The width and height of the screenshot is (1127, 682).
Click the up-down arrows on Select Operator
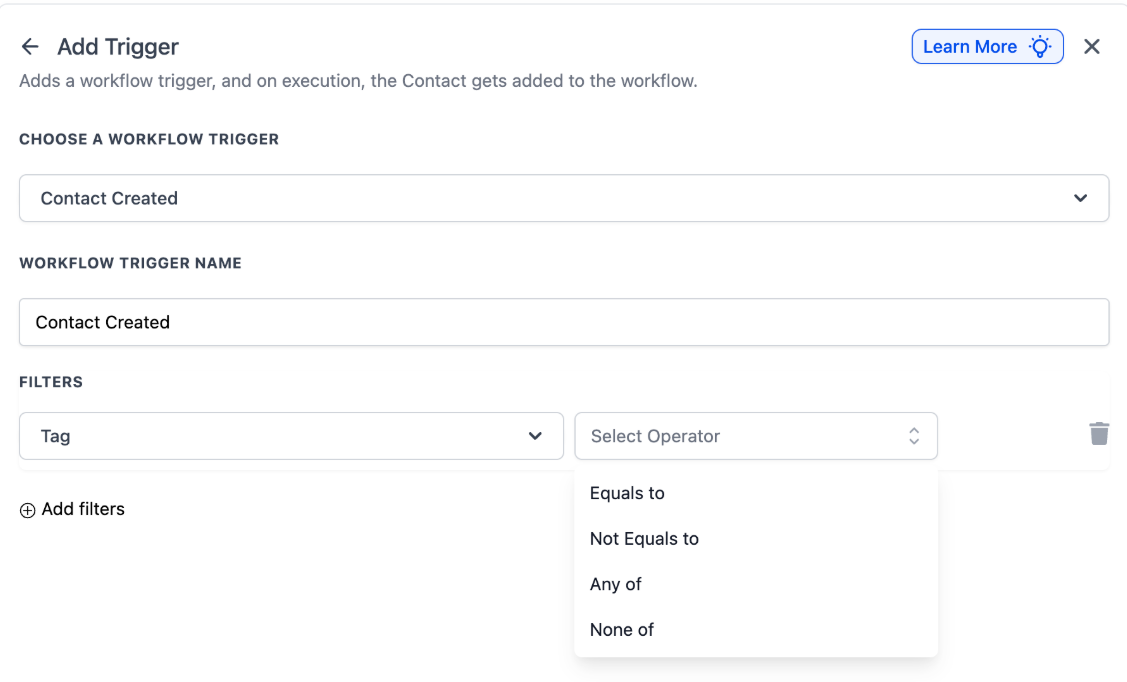click(914, 436)
